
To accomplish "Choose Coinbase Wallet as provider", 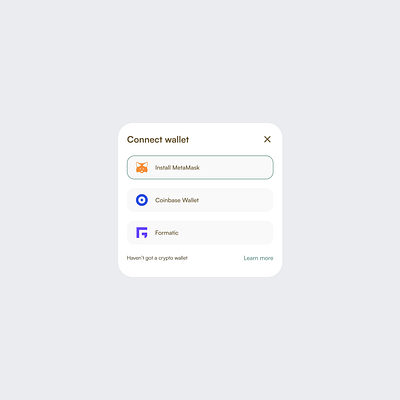I will (200, 200).
